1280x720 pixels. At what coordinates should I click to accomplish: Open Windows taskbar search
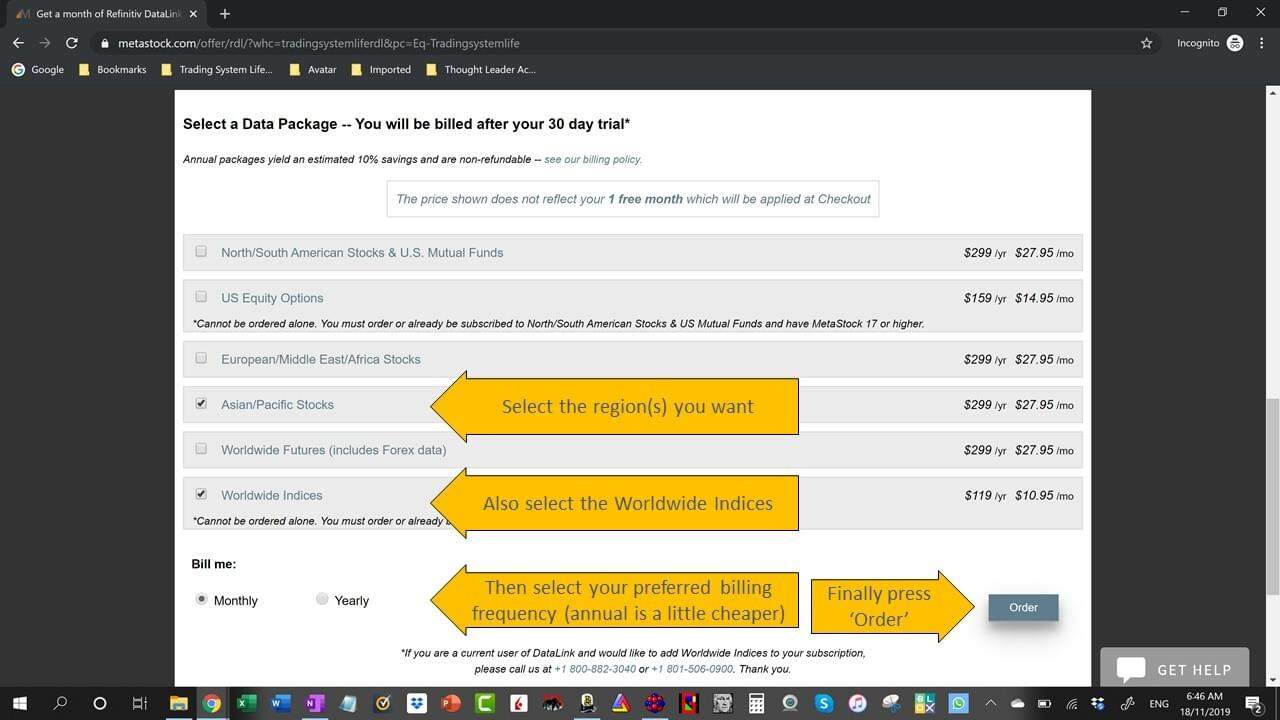(60, 703)
